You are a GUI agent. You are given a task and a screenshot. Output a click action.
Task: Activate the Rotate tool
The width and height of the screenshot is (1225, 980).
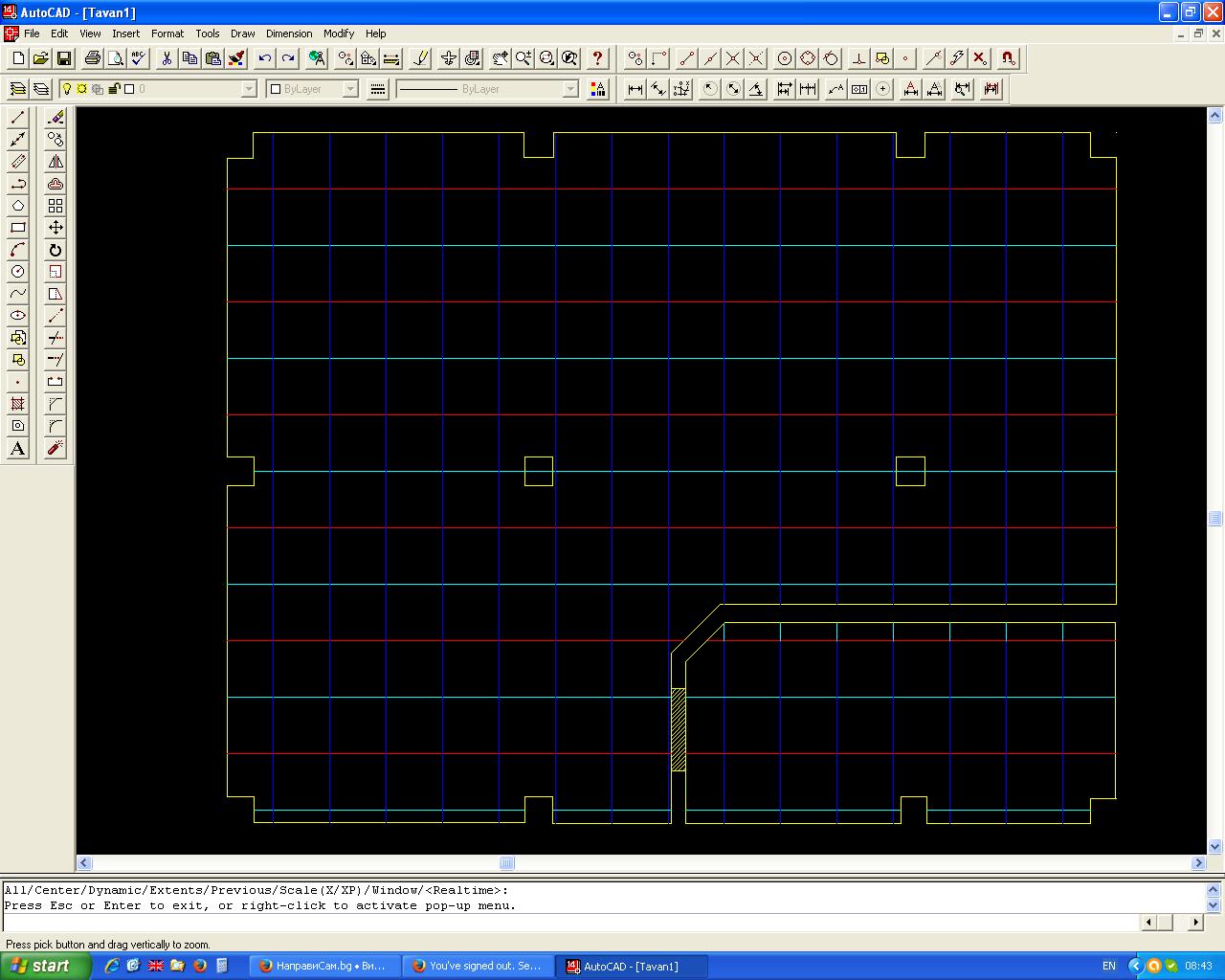(x=56, y=250)
